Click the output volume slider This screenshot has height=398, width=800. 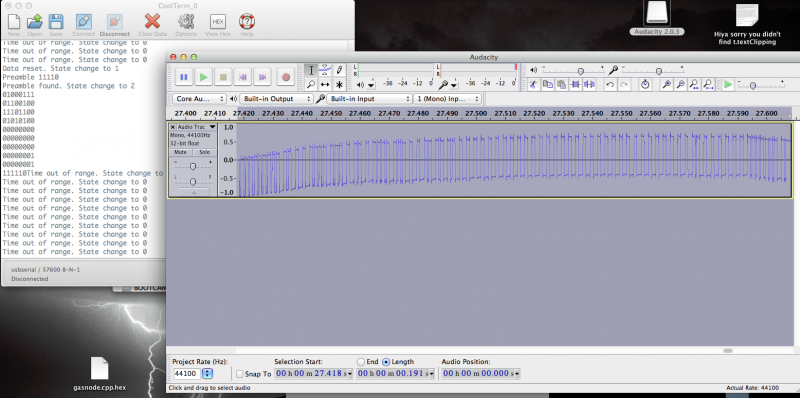pyautogui.click(x=573, y=70)
